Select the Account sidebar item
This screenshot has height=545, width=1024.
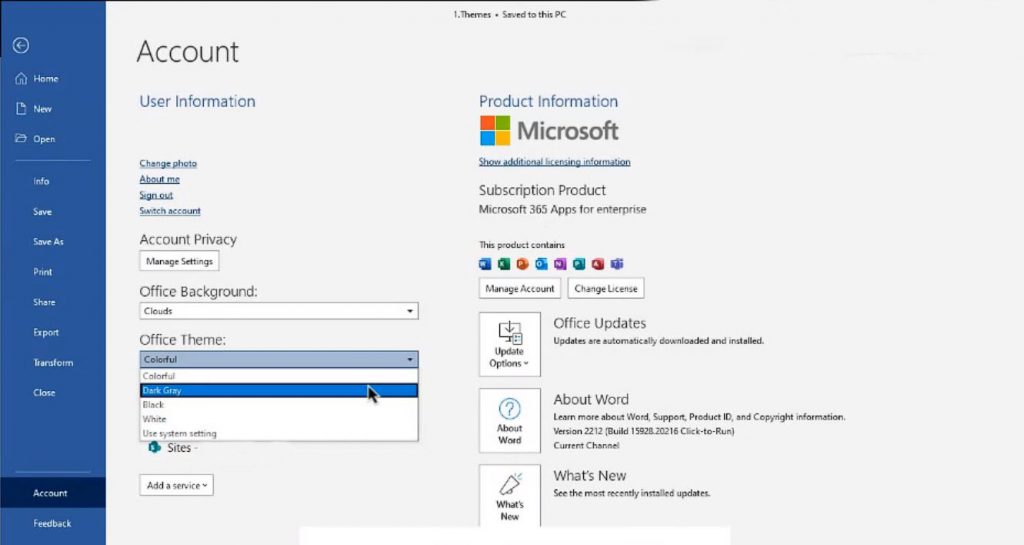click(52, 493)
